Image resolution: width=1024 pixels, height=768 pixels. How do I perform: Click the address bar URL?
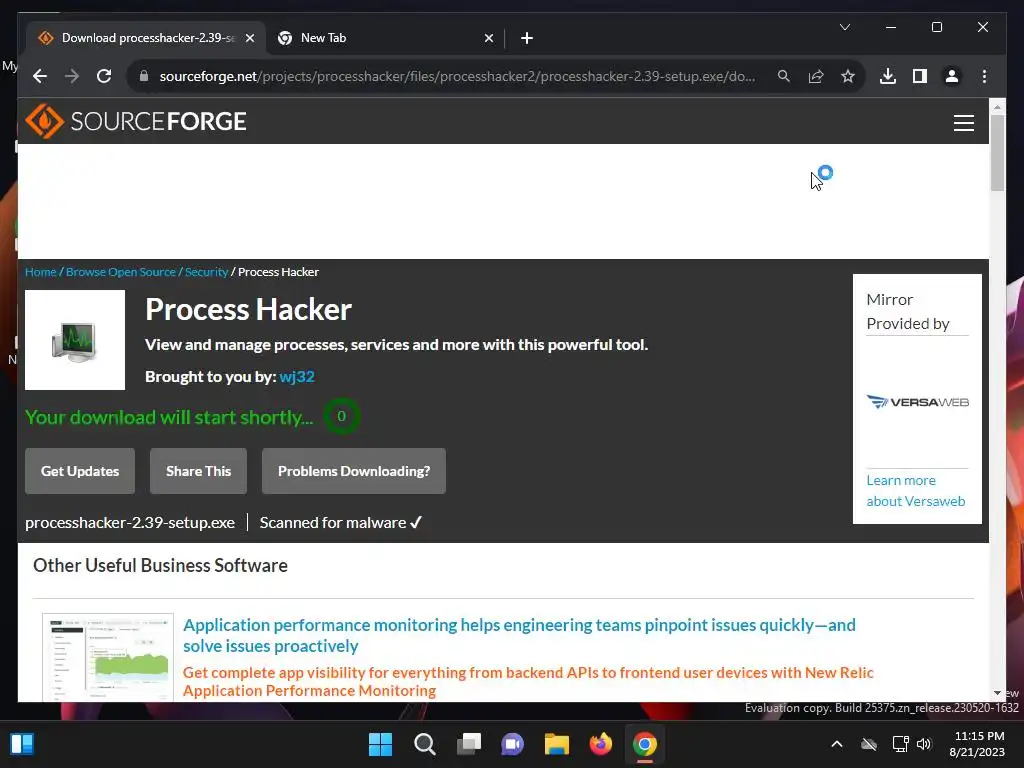457,76
